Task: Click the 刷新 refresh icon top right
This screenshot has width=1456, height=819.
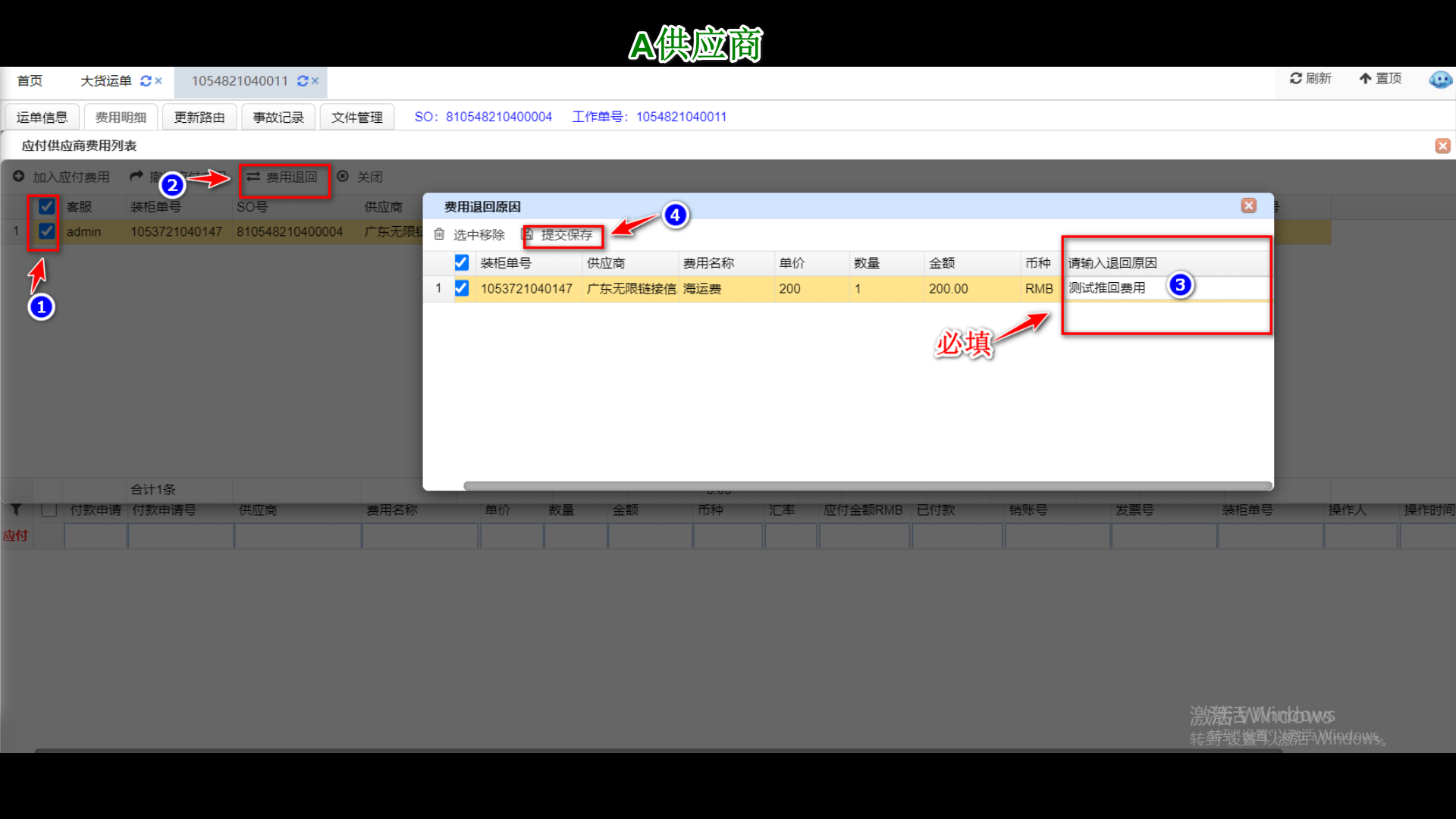Action: click(x=1296, y=78)
